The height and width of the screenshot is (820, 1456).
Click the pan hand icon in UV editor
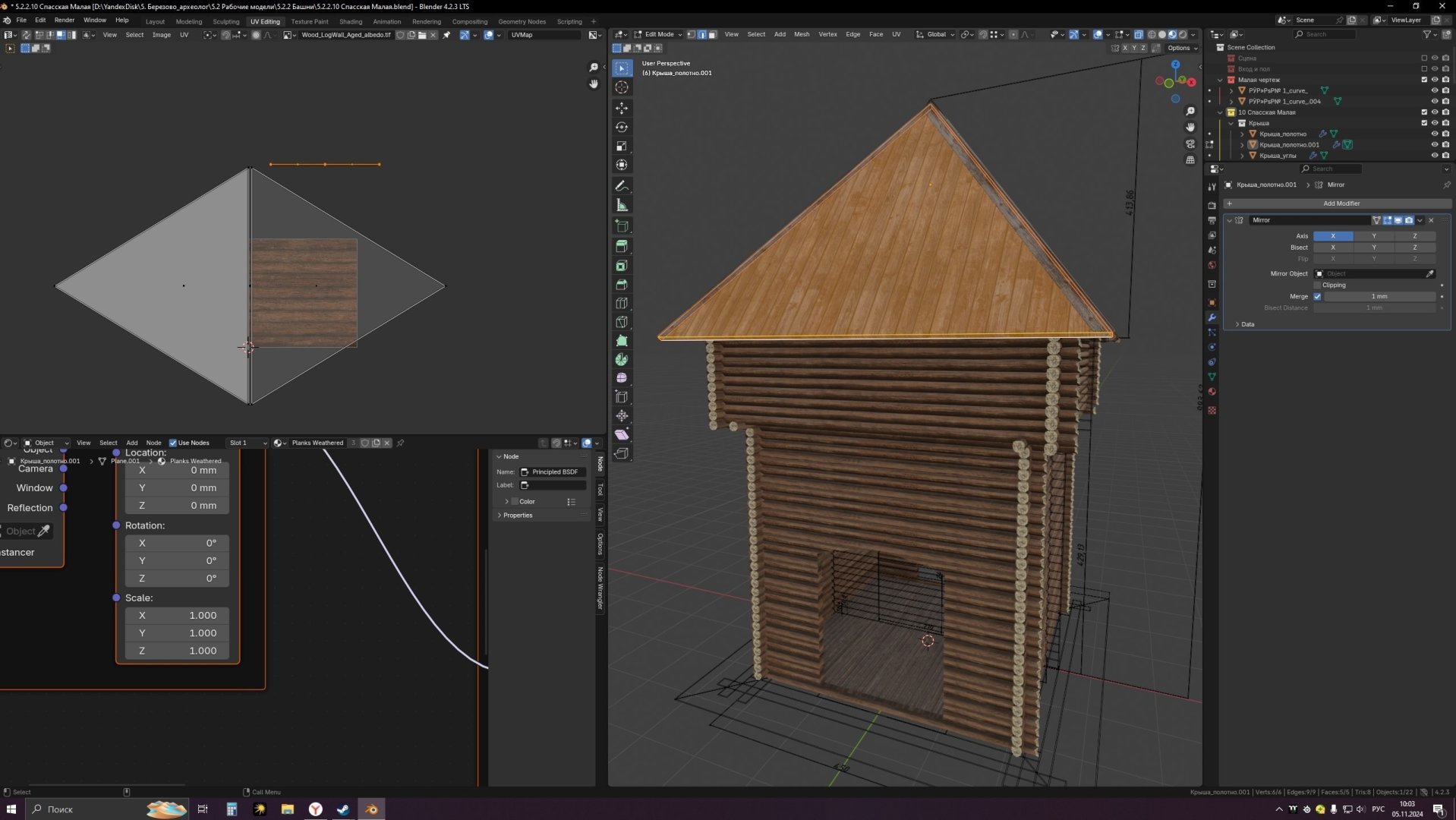coord(594,84)
